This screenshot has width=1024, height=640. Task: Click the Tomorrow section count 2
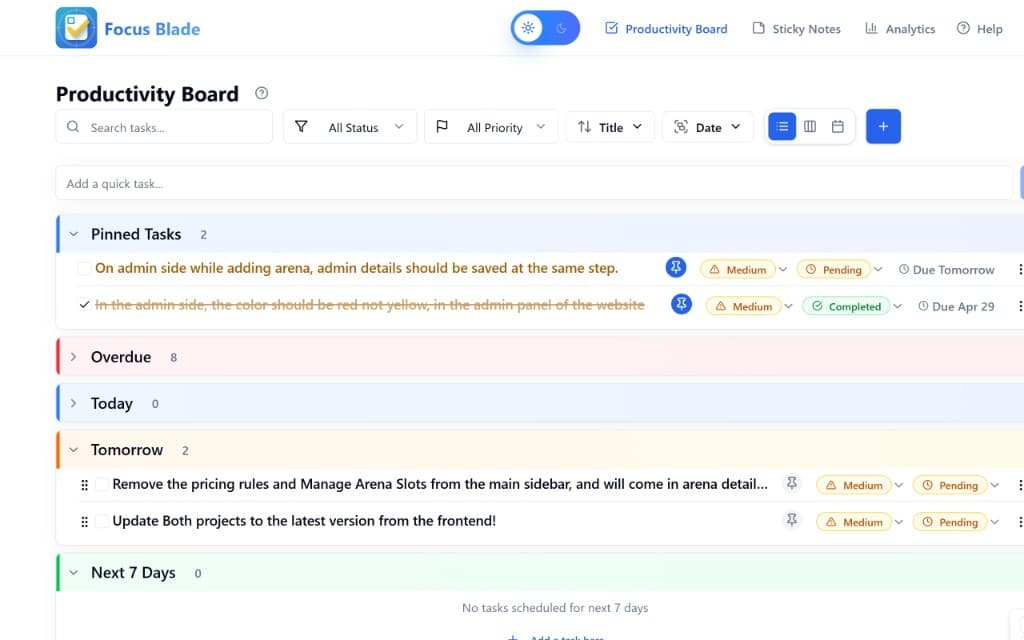(185, 450)
